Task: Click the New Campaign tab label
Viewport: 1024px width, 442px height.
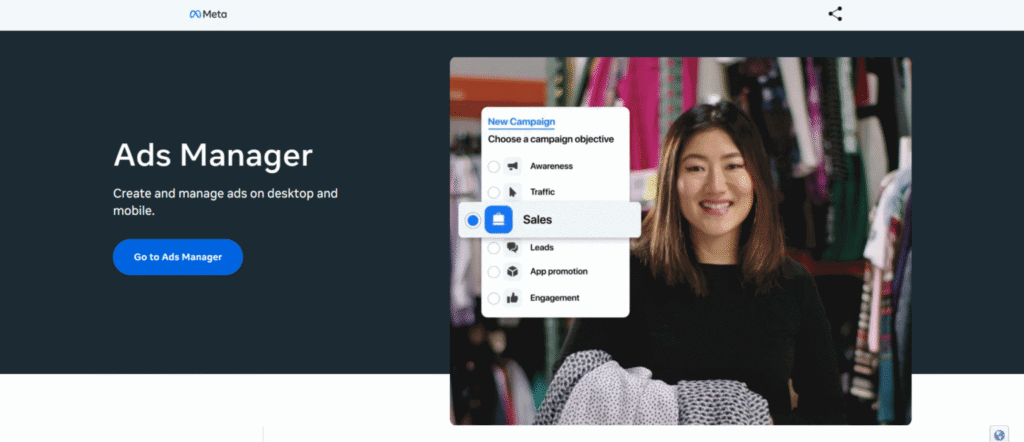Action: click(x=521, y=122)
